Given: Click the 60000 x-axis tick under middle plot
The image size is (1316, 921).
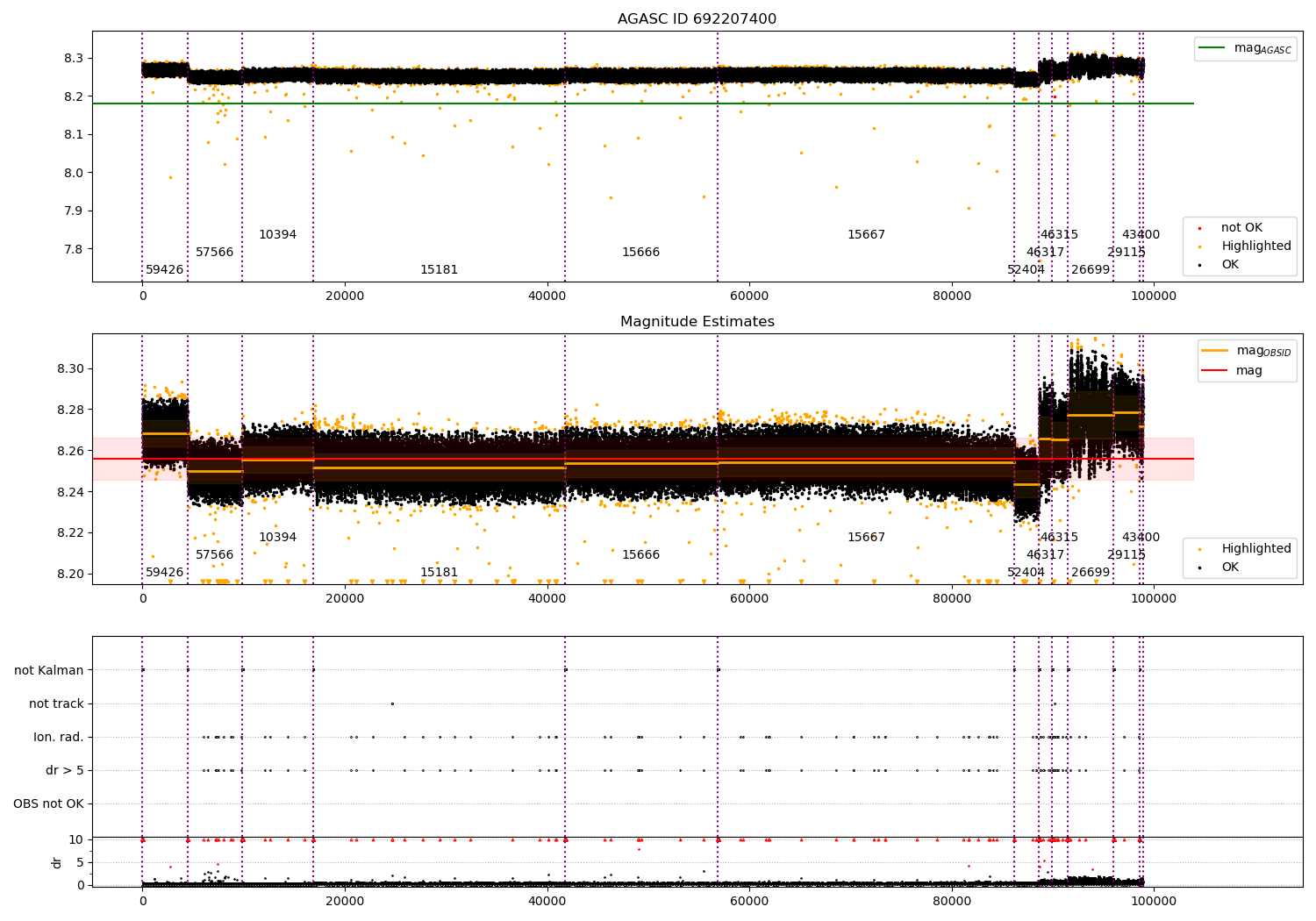Looking at the screenshot, I should tap(749, 599).
